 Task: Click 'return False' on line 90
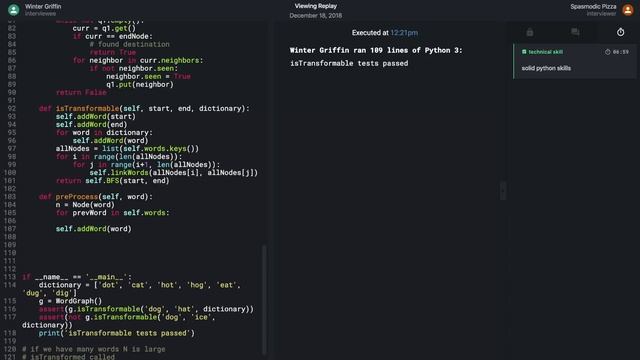[x=81, y=93]
